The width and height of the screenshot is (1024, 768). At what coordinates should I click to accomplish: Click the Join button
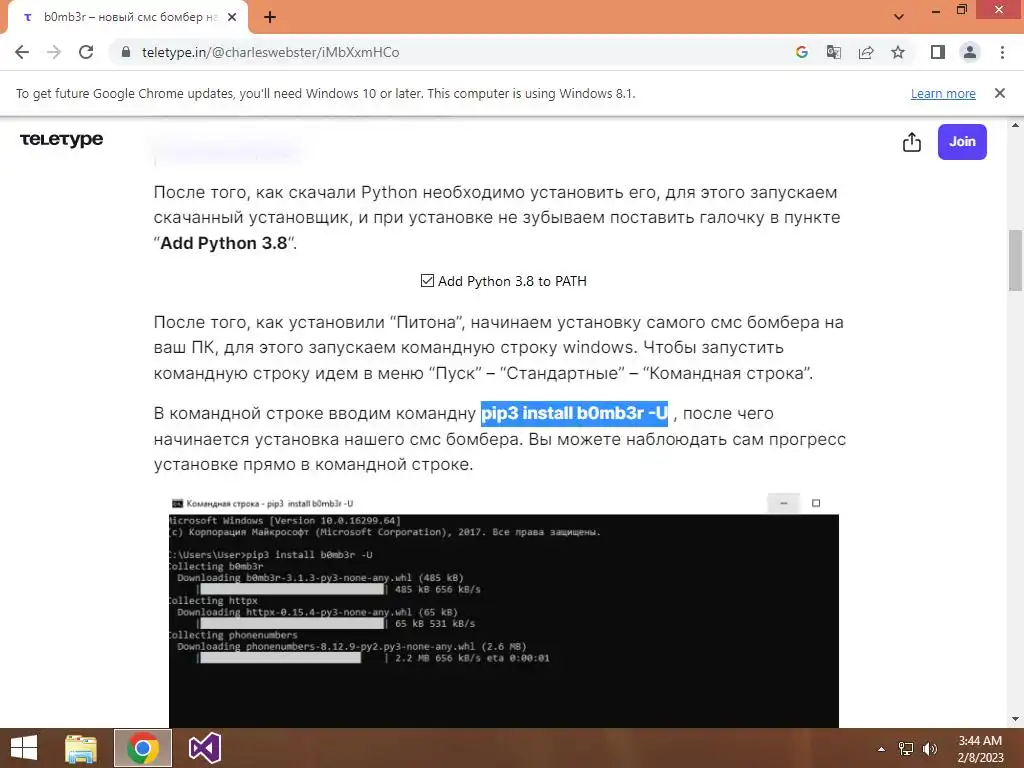(x=962, y=142)
